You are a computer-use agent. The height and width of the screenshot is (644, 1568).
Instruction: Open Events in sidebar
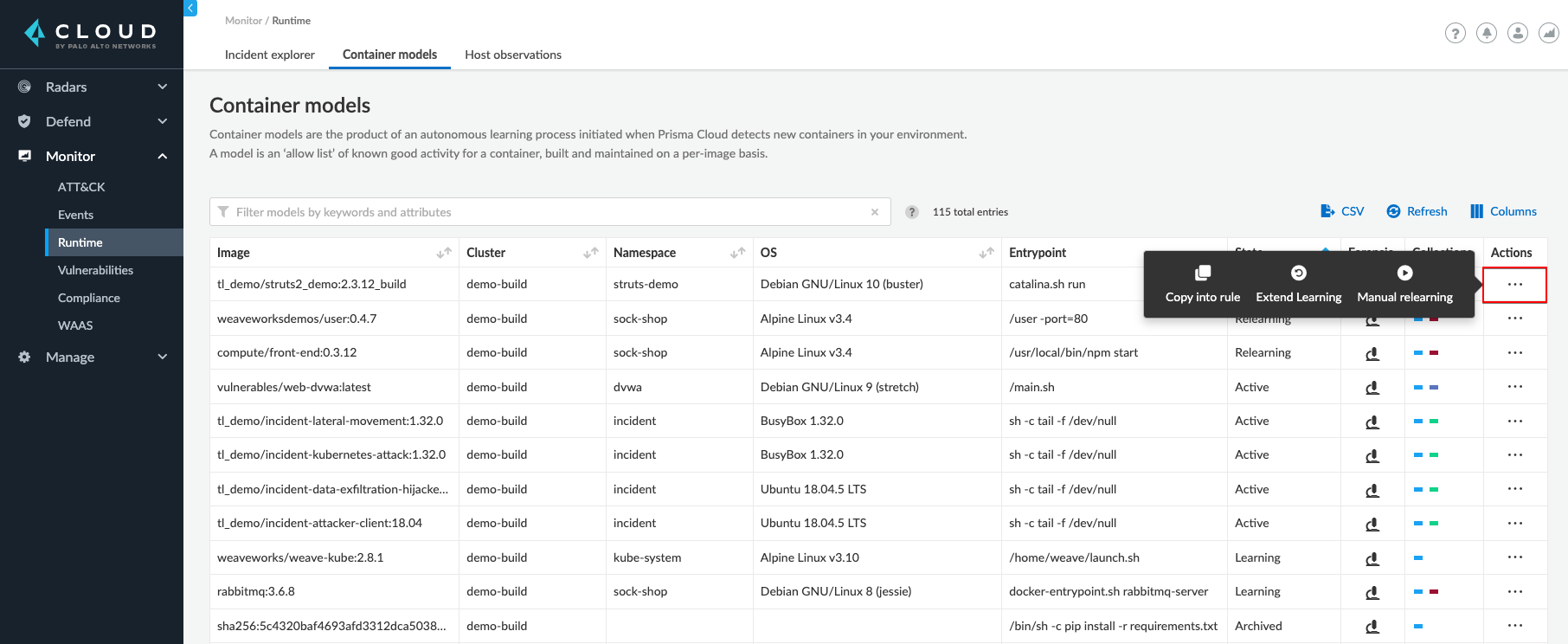(x=75, y=215)
